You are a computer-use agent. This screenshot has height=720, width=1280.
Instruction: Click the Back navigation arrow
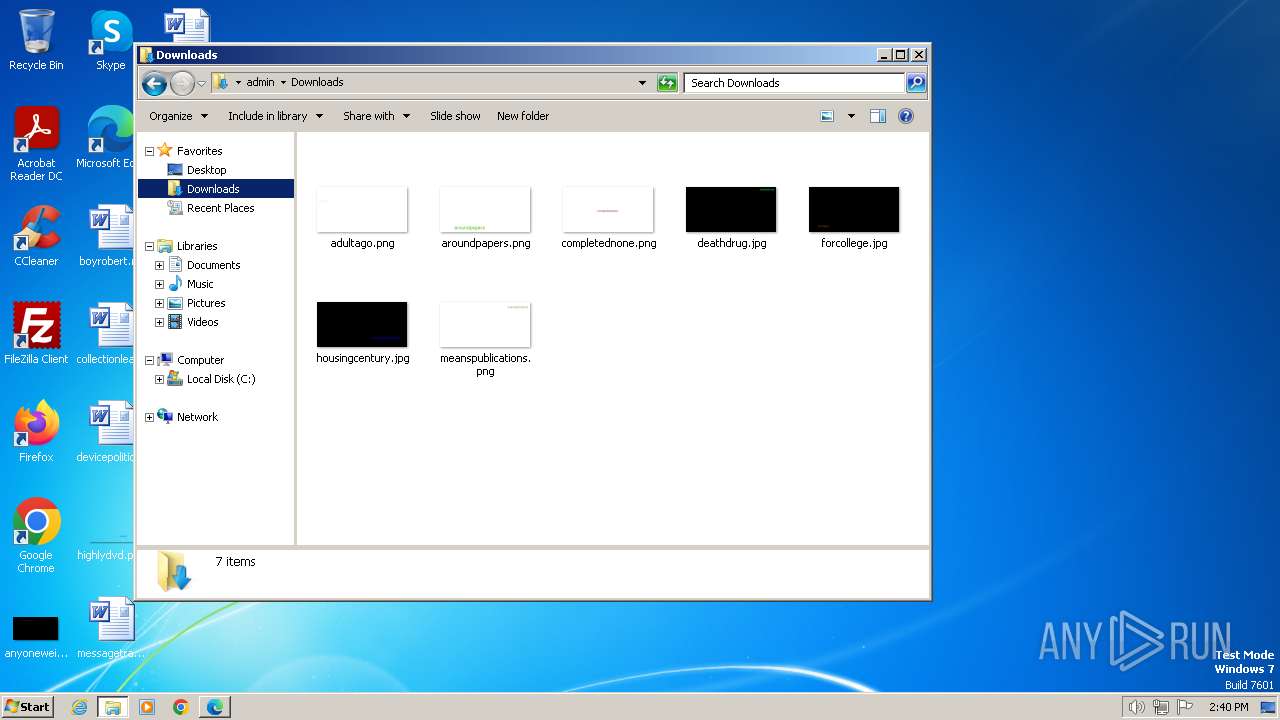coord(154,83)
